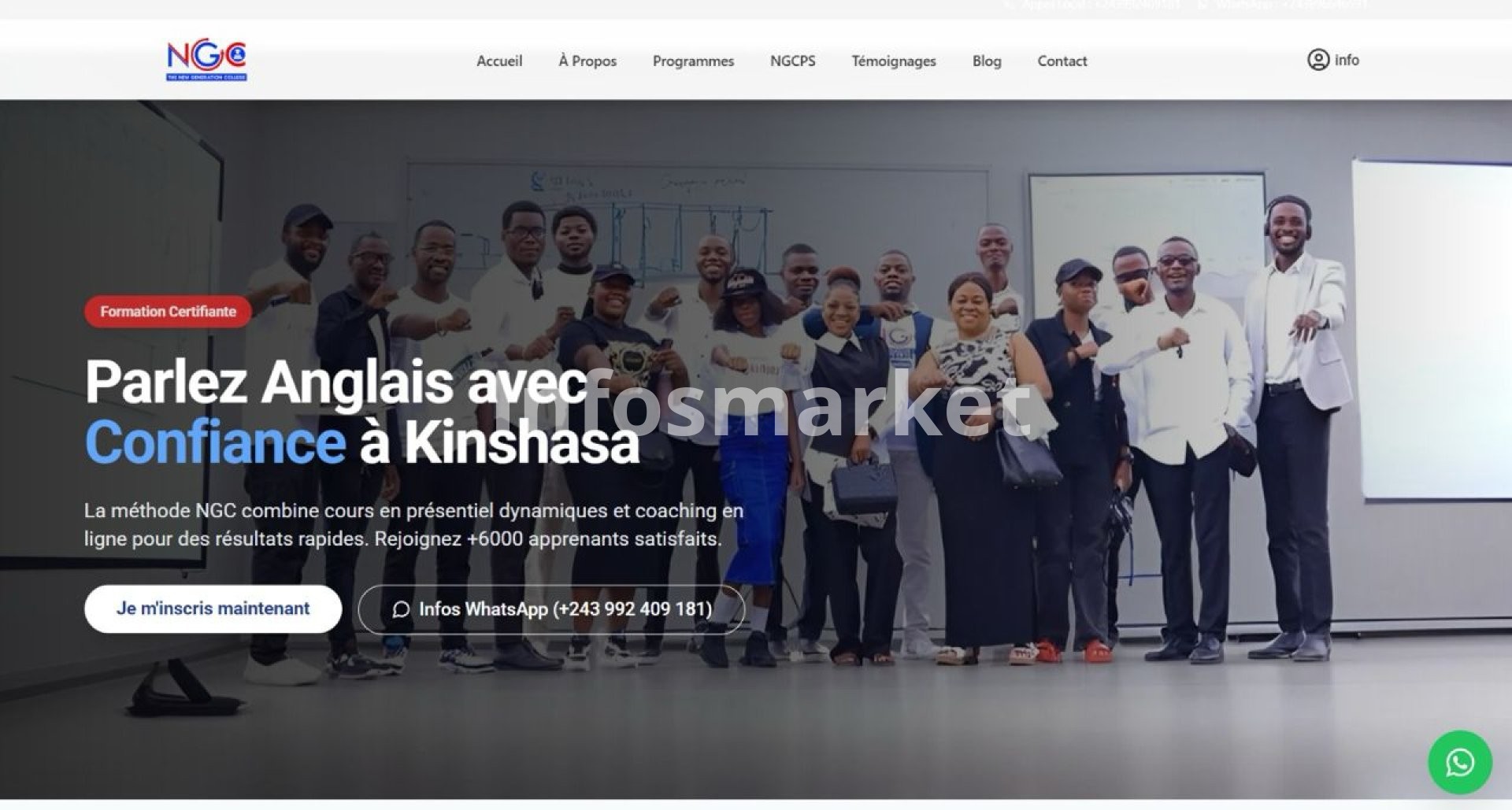Click the red Formation Certifiante badge
1512x810 pixels.
[x=168, y=312]
